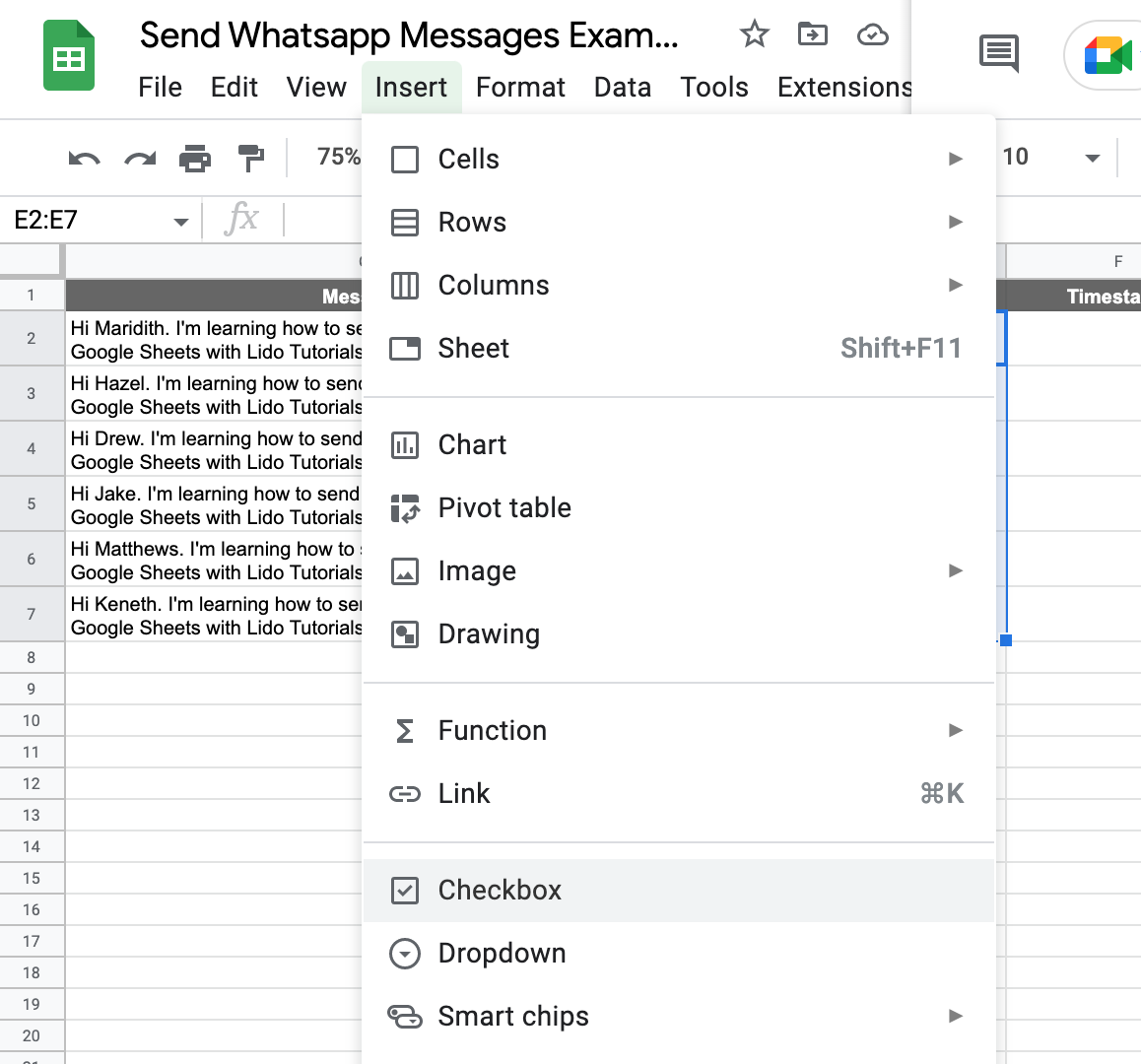Select the paint format roller icon
Screen dimensions: 1141x1064
(251, 158)
